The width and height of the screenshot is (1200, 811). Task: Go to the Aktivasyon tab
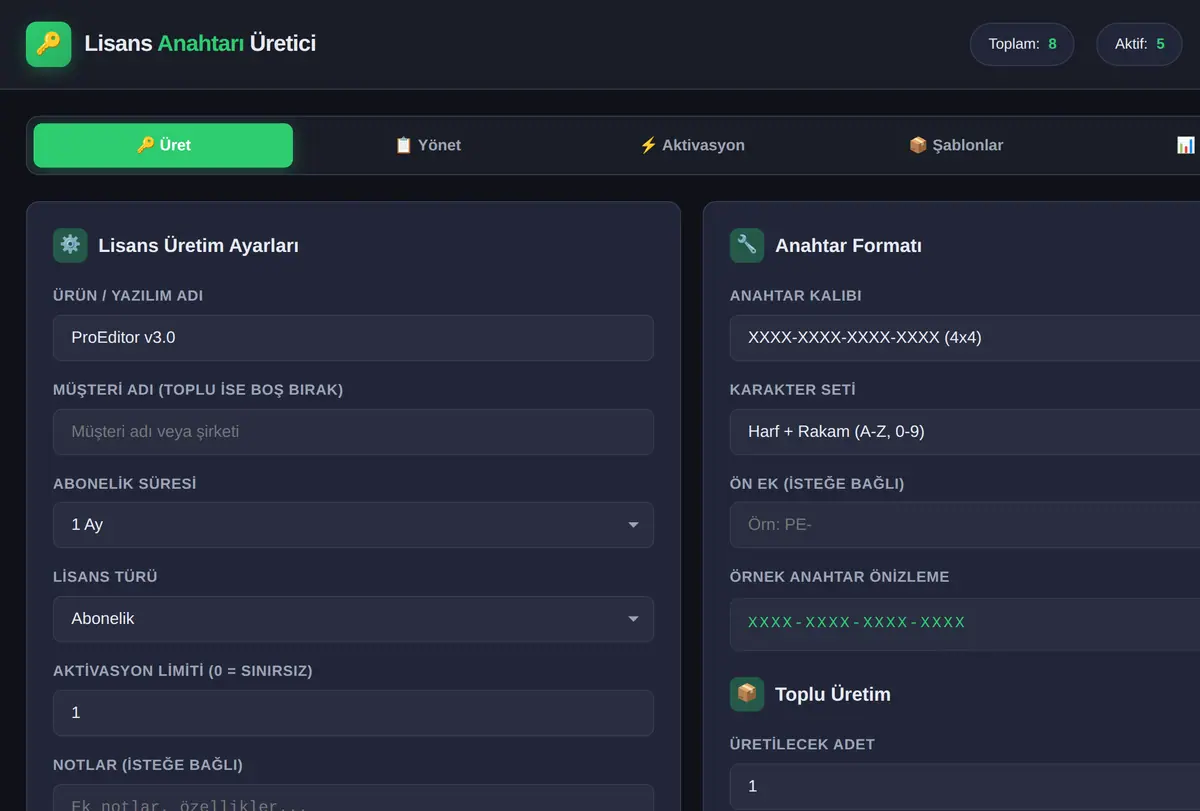(x=692, y=145)
